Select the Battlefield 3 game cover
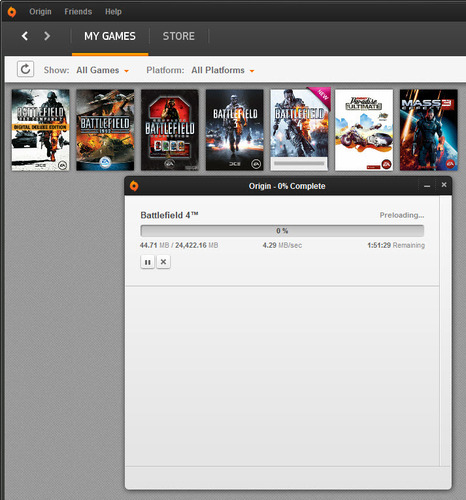Image resolution: width=466 pixels, height=500 pixels. 235,130
